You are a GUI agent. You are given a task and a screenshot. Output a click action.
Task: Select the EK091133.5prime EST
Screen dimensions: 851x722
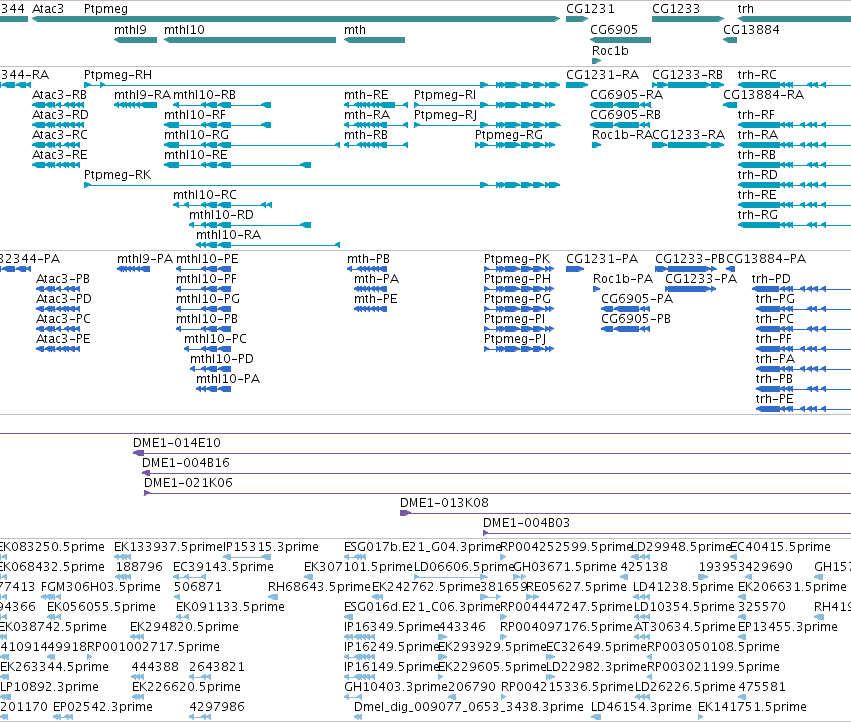pos(183,617)
